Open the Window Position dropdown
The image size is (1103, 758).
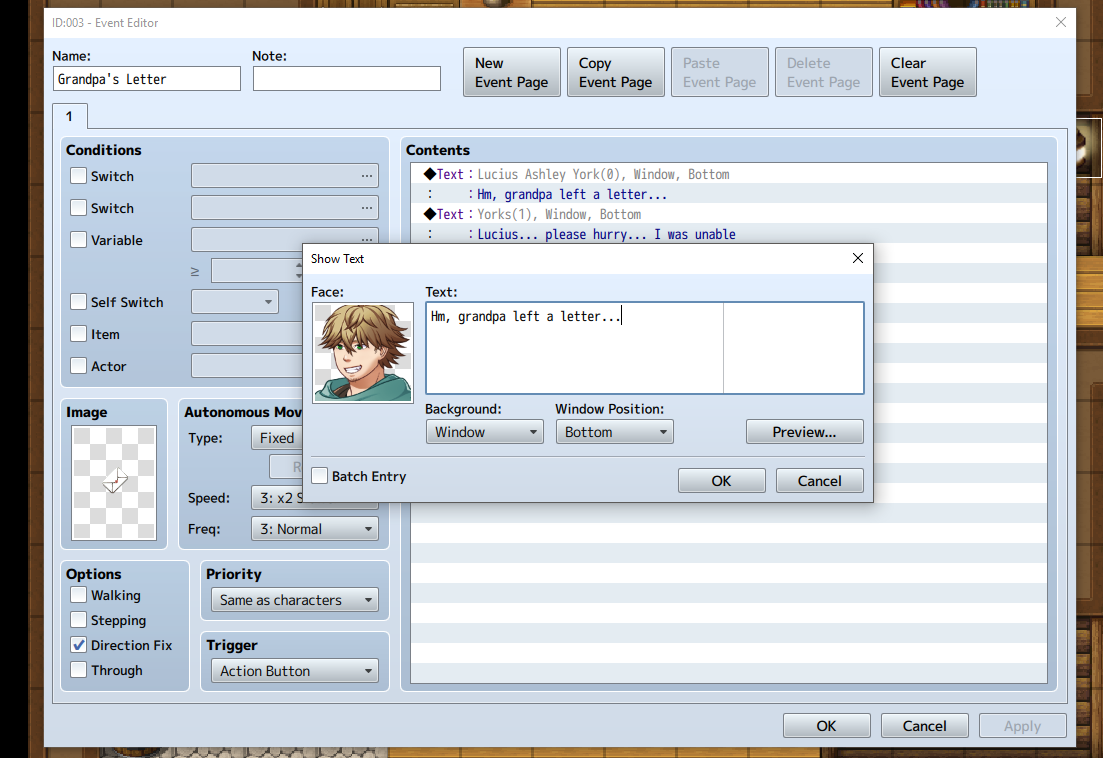coord(614,432)
